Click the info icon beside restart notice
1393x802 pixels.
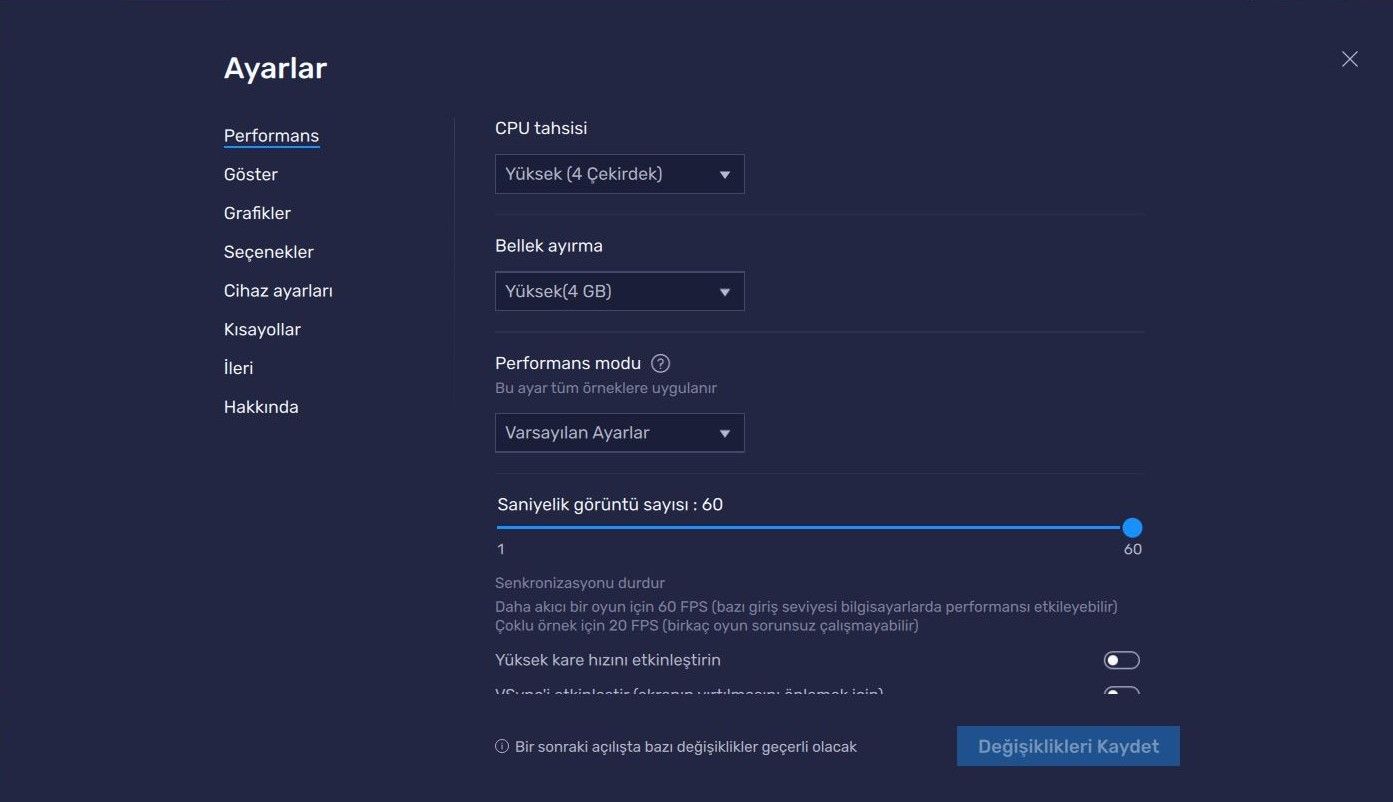tap(502, 747)
